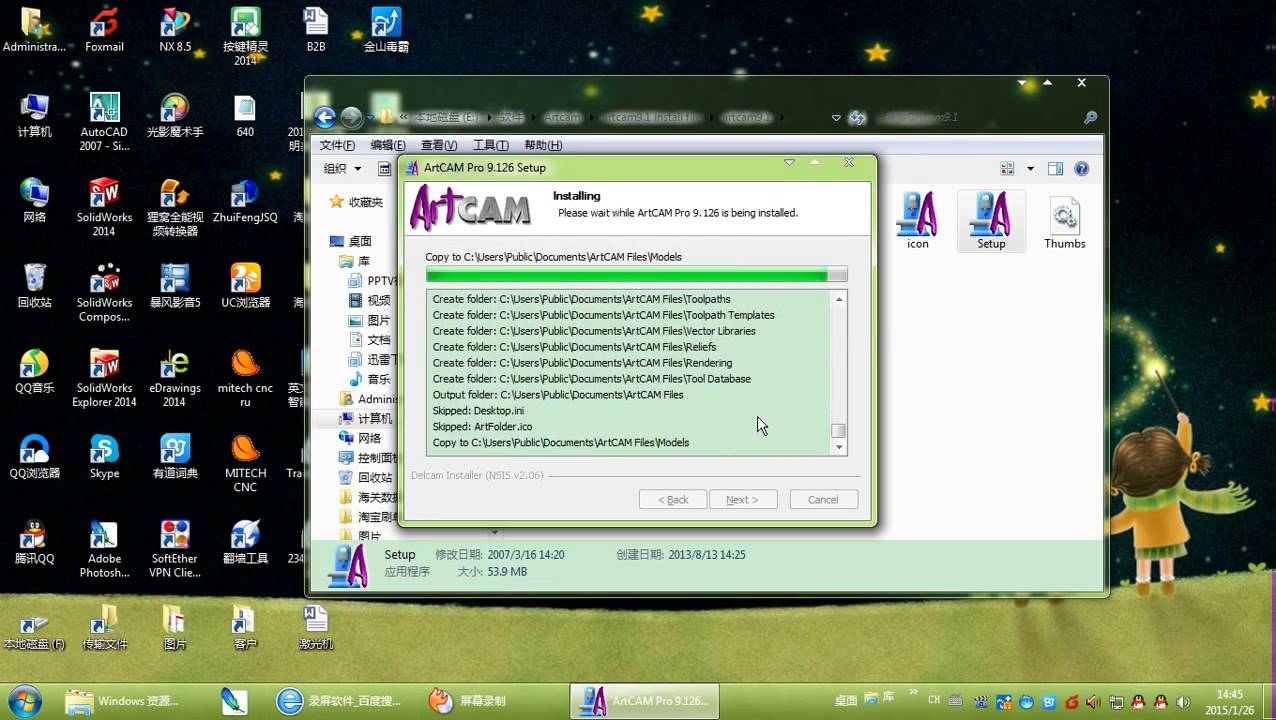Click the installer log scrollbar up arrow
The image size is (1276, 720).
click(838, 299)
